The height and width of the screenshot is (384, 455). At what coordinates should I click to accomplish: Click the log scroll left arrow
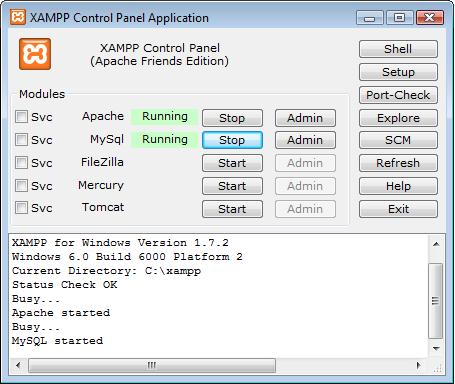pos(18,365)
